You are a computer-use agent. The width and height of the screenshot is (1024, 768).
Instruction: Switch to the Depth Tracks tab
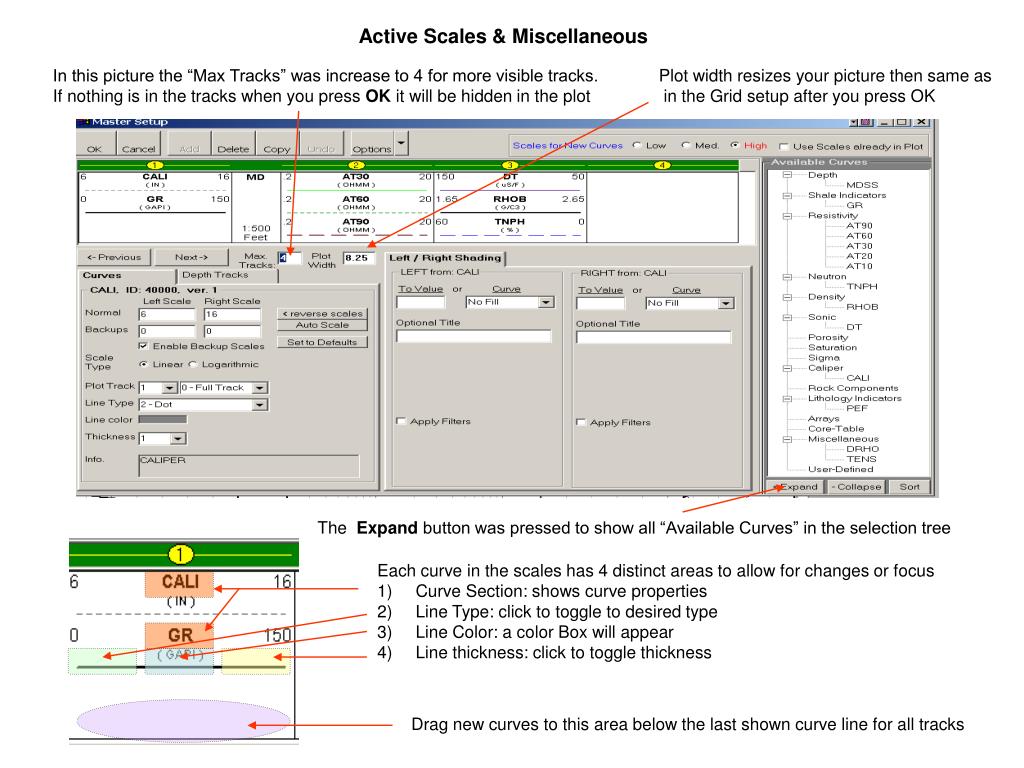coord(215,275)
